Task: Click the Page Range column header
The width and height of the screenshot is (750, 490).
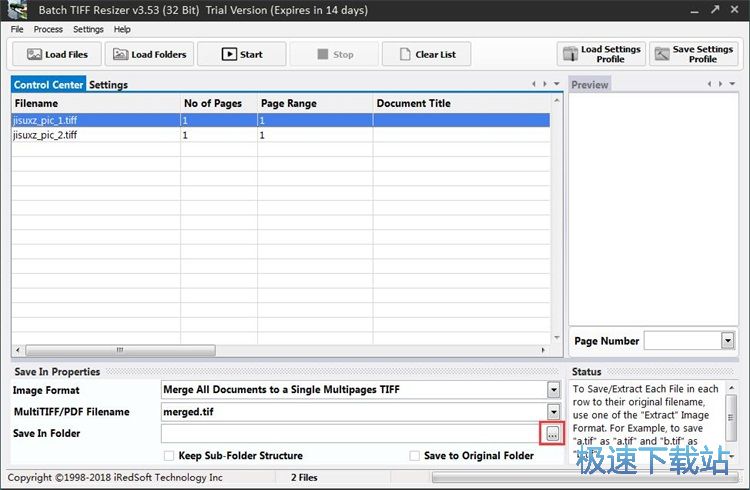Action: [x=315, y=103]
